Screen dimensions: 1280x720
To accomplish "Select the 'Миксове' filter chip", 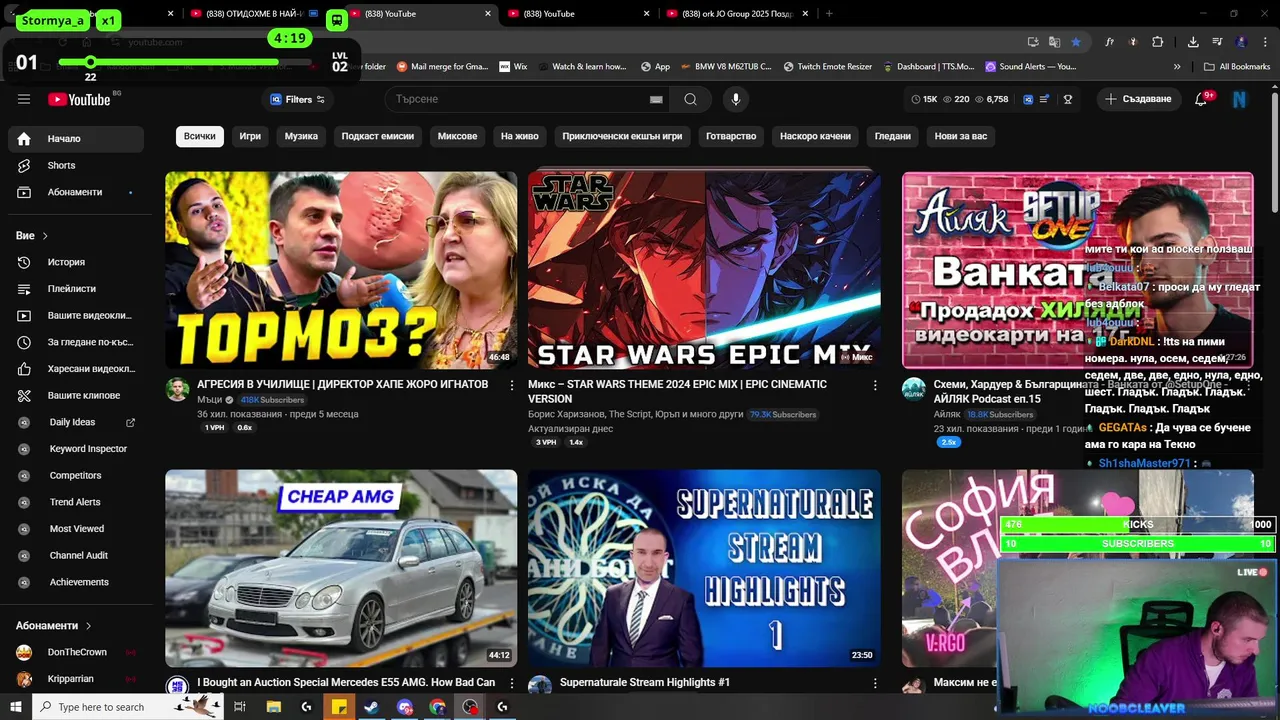I will (x=457, y=136).
